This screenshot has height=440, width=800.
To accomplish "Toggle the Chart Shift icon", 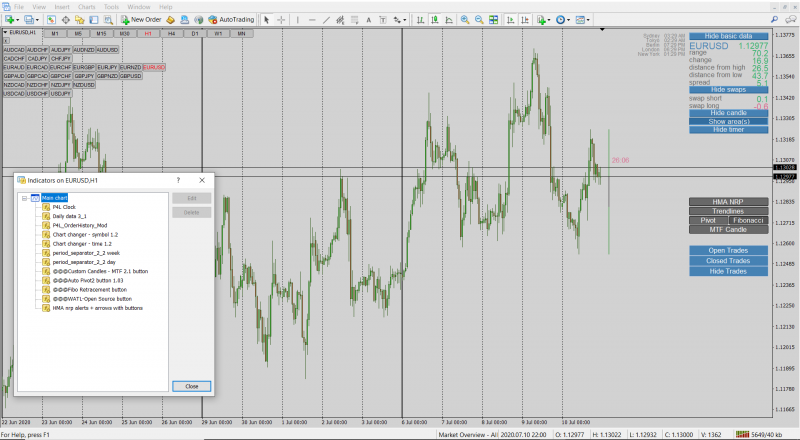I will tap(524, 19).
